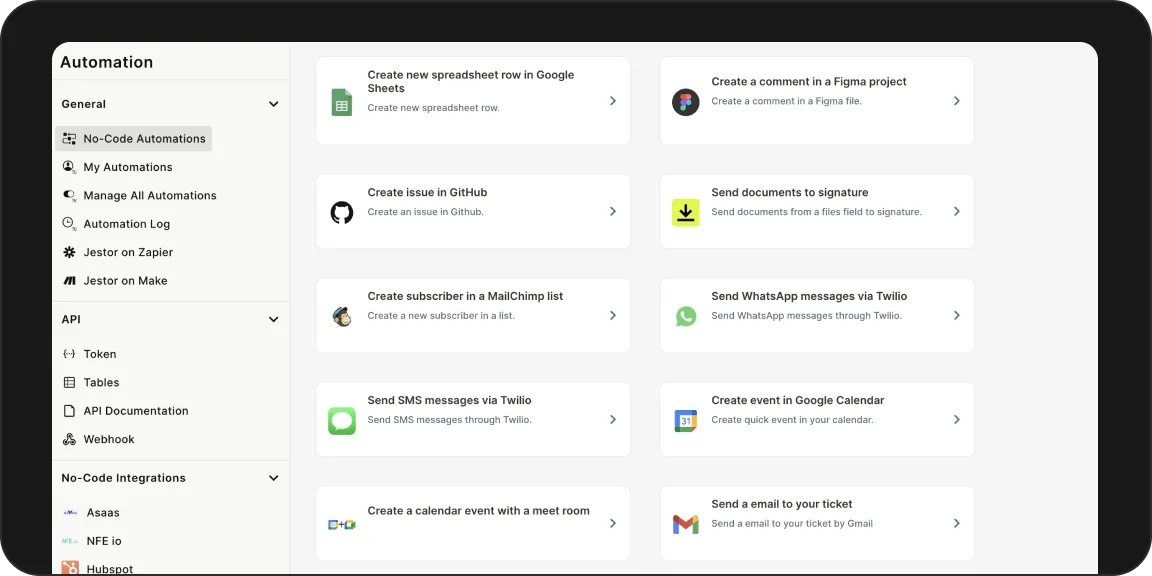Click the GitHub octocat icon
The width and height of the screenshot is (1152, 576).
(x=342, y=212)
